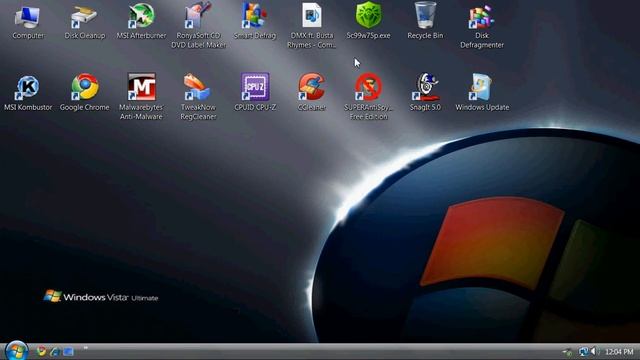
Task: Open the Windows Update shortcut
Action: tap(482, 93)
